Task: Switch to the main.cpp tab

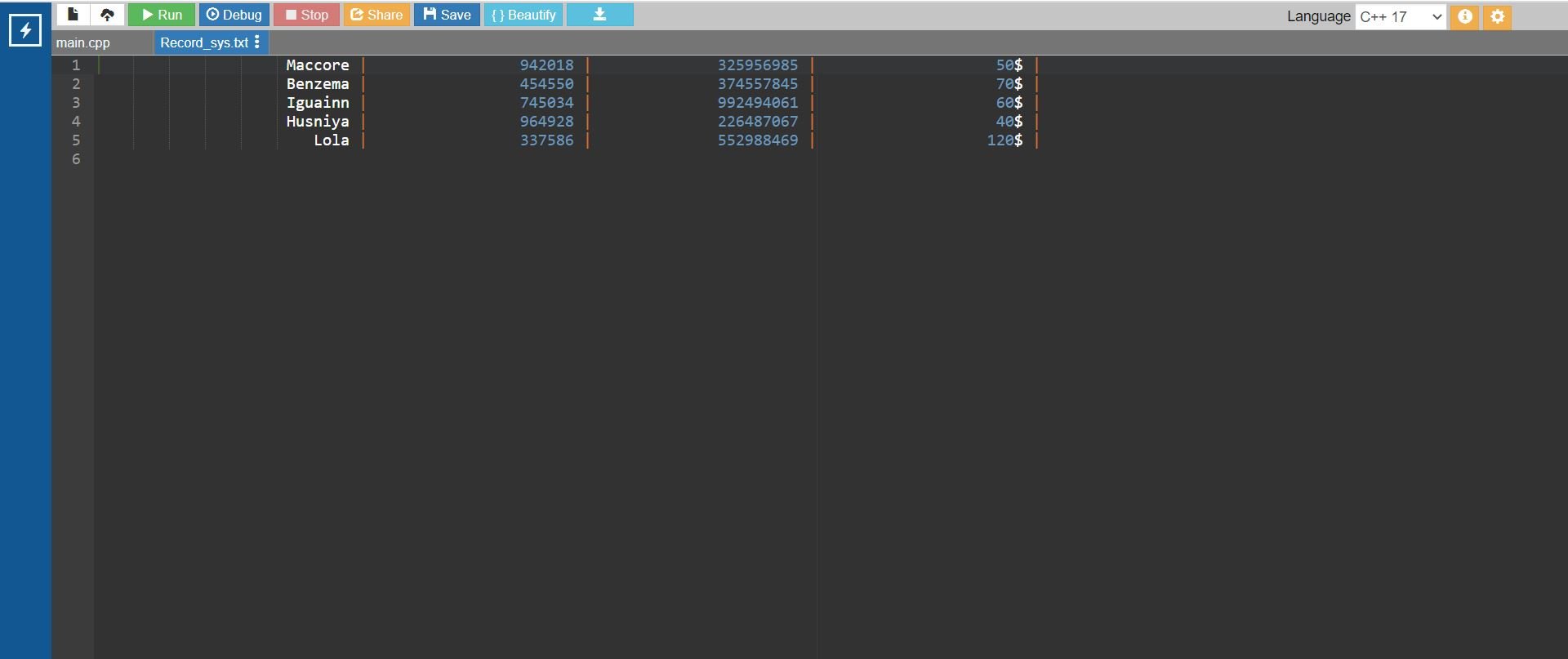Action: point(83,42)
